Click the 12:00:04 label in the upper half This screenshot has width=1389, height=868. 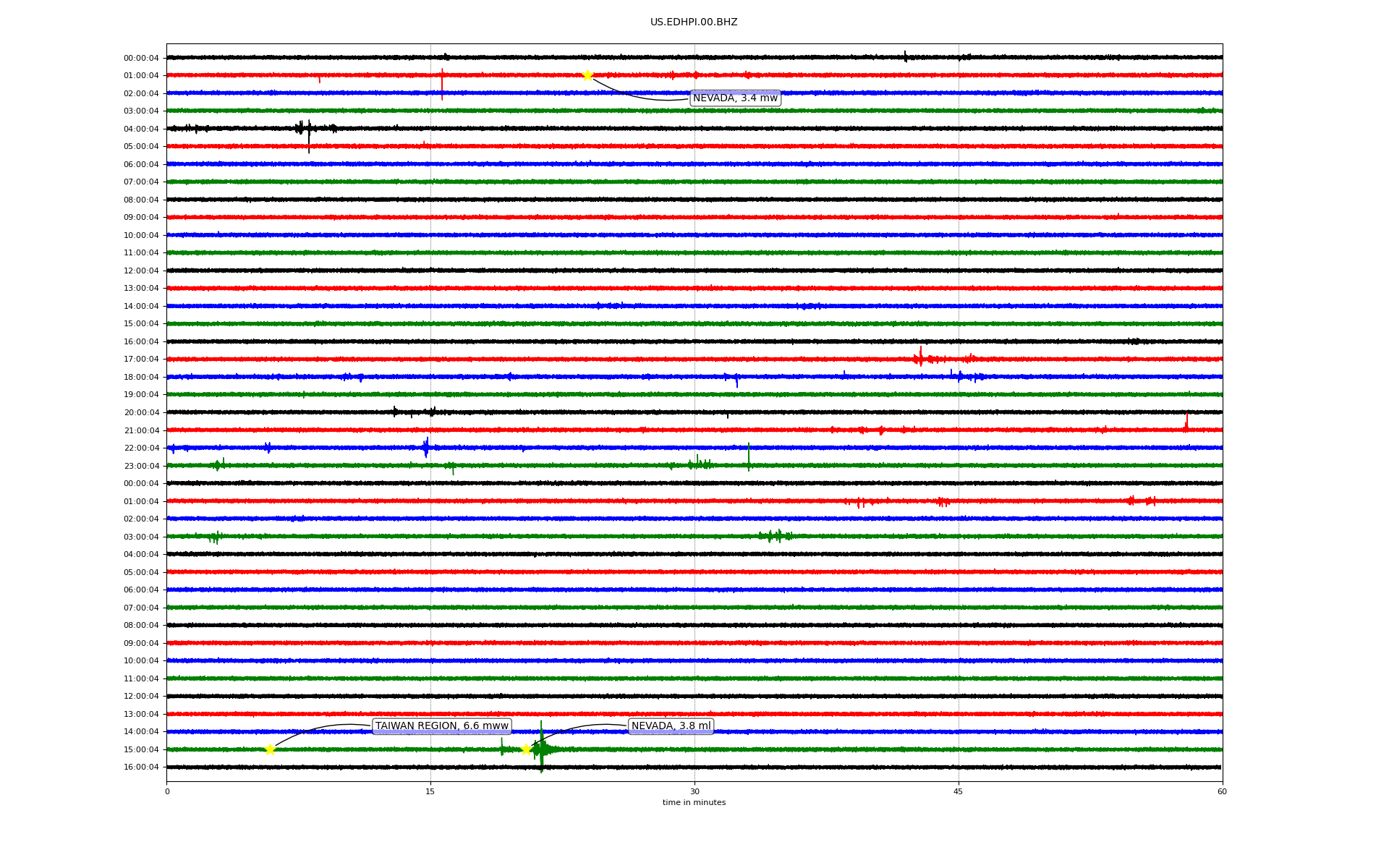point(141,271)
